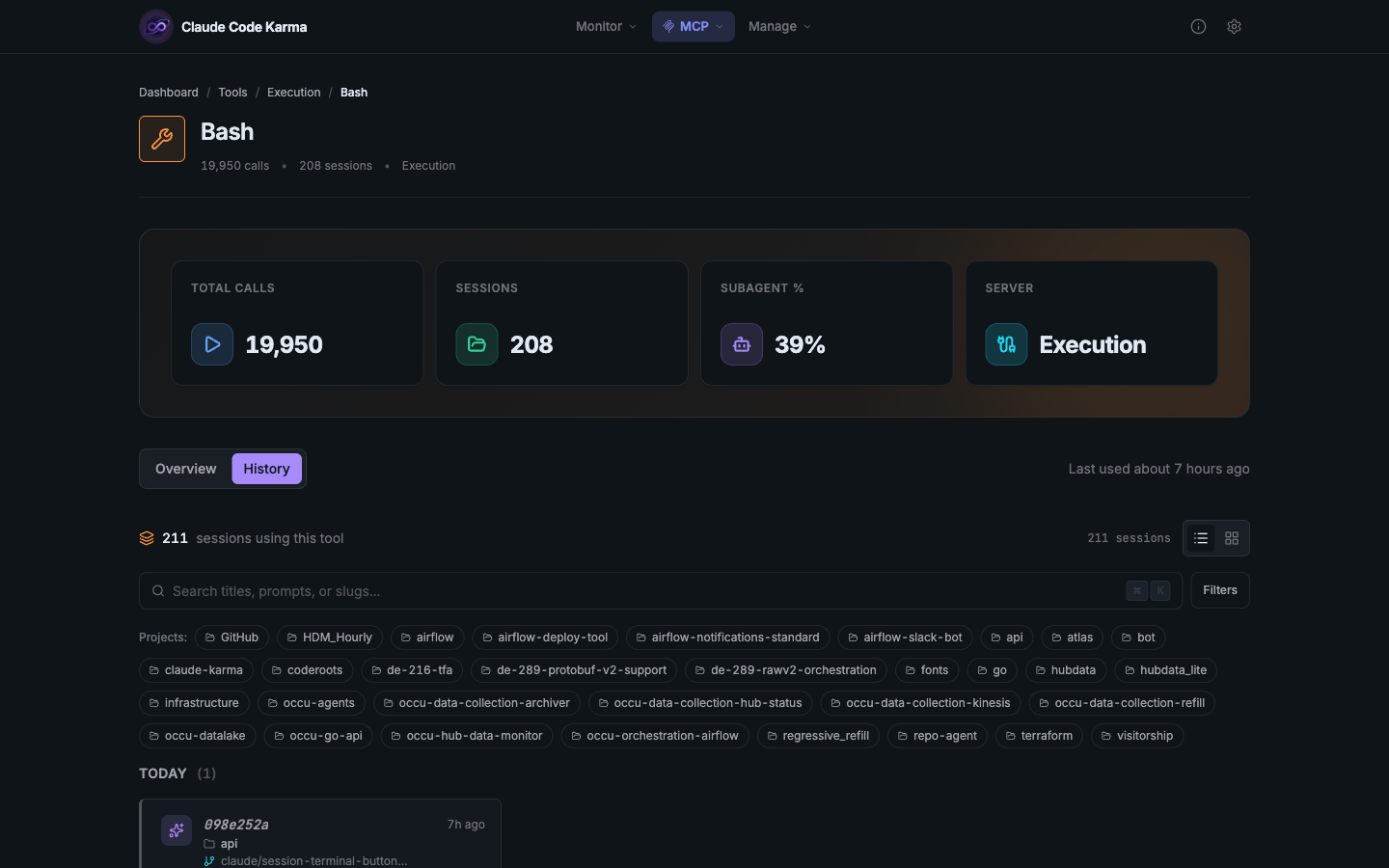Filter by infrastructure project

click(194, 703)
